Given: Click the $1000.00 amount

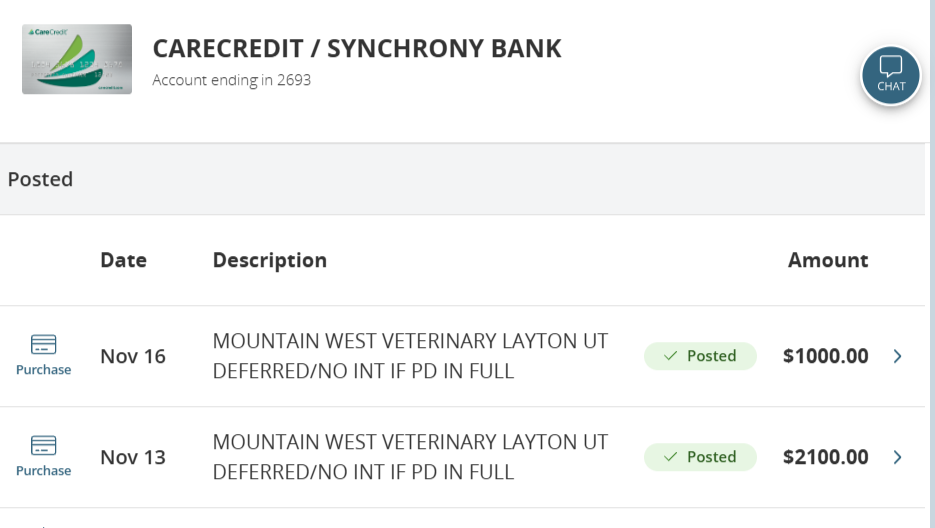Looking at the screenshot, I should coord(825,356).
